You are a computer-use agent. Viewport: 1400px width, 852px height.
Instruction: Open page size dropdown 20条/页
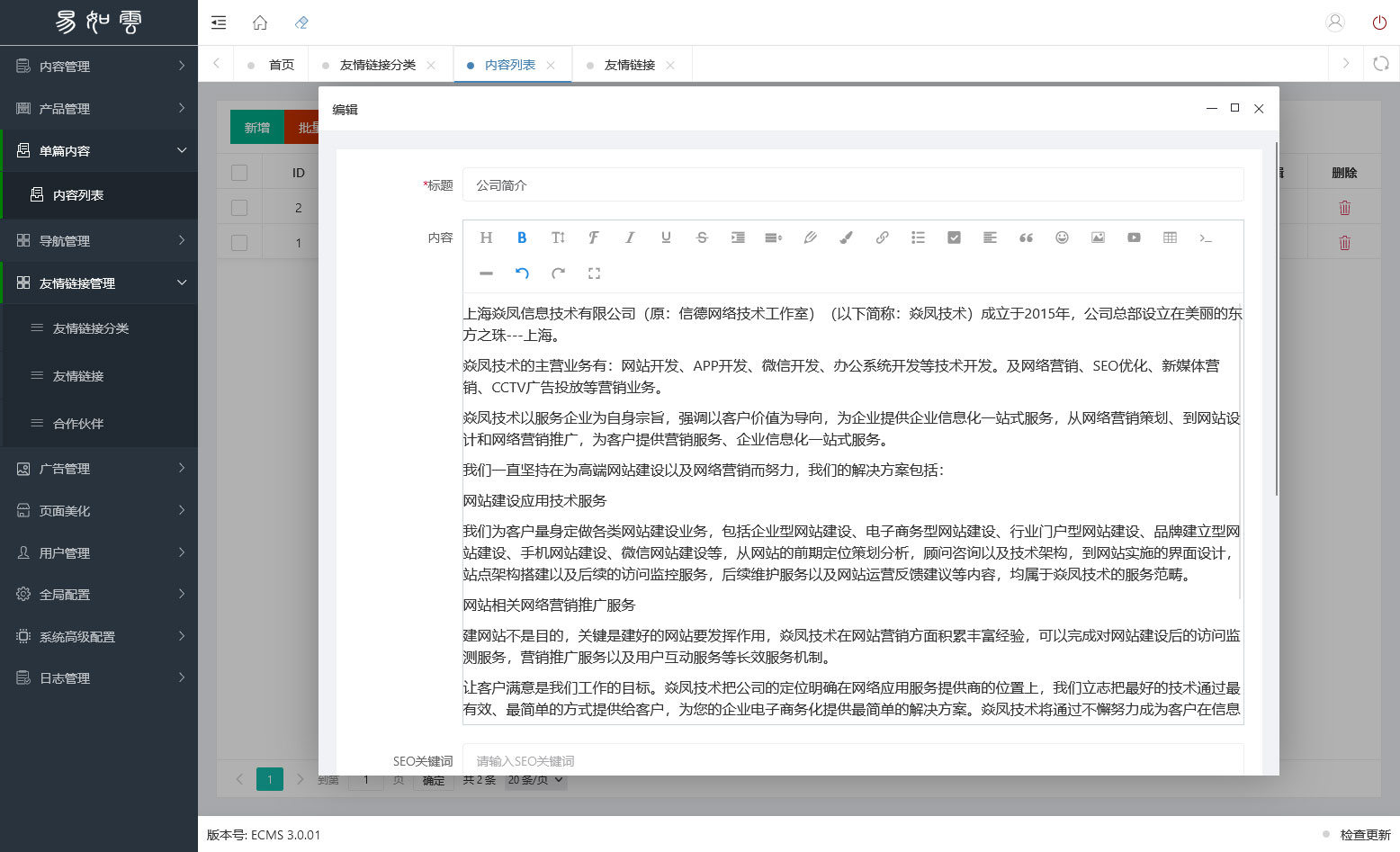point(534,780)
